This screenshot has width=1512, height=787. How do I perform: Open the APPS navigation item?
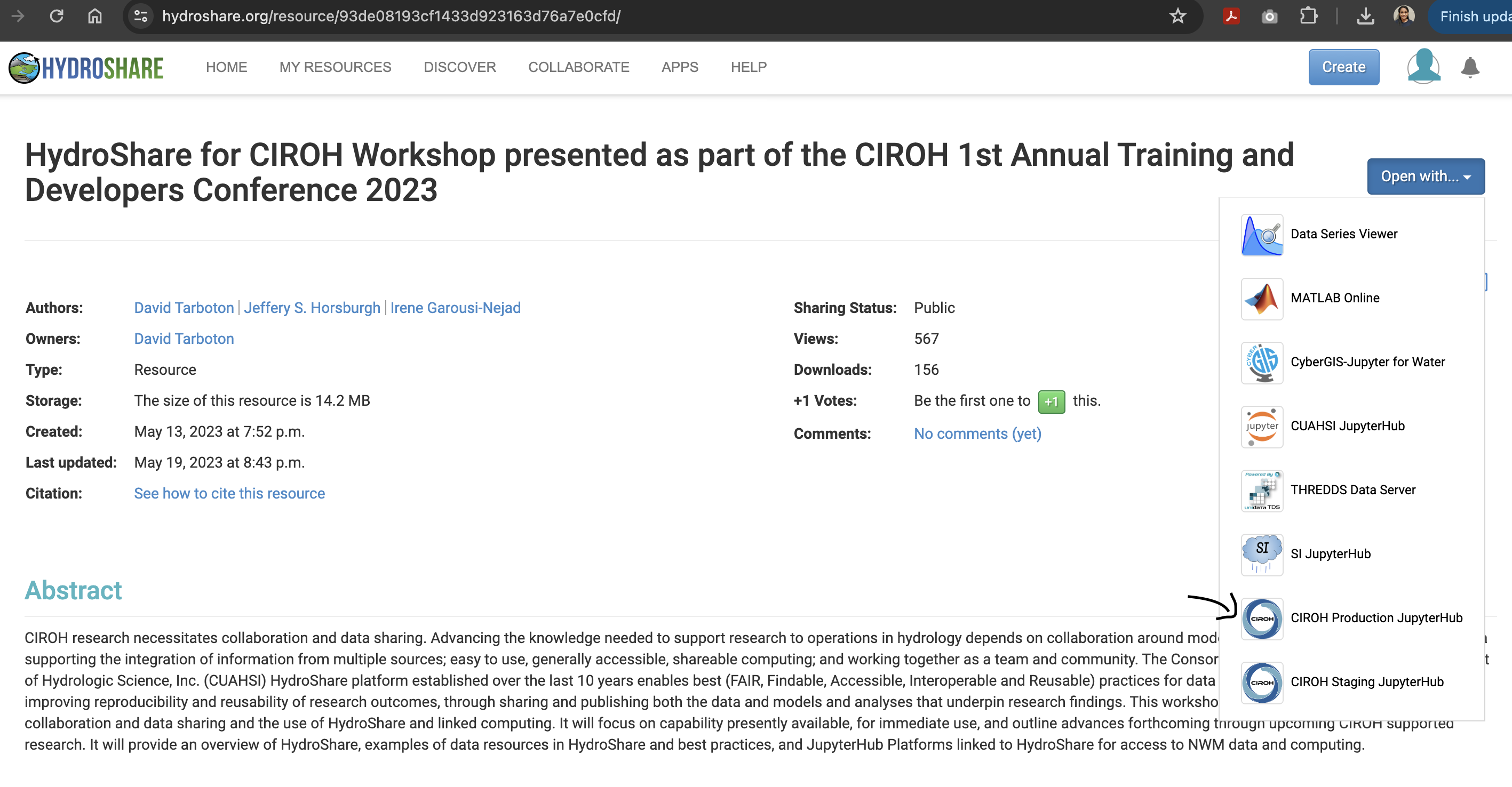[680, 67]
